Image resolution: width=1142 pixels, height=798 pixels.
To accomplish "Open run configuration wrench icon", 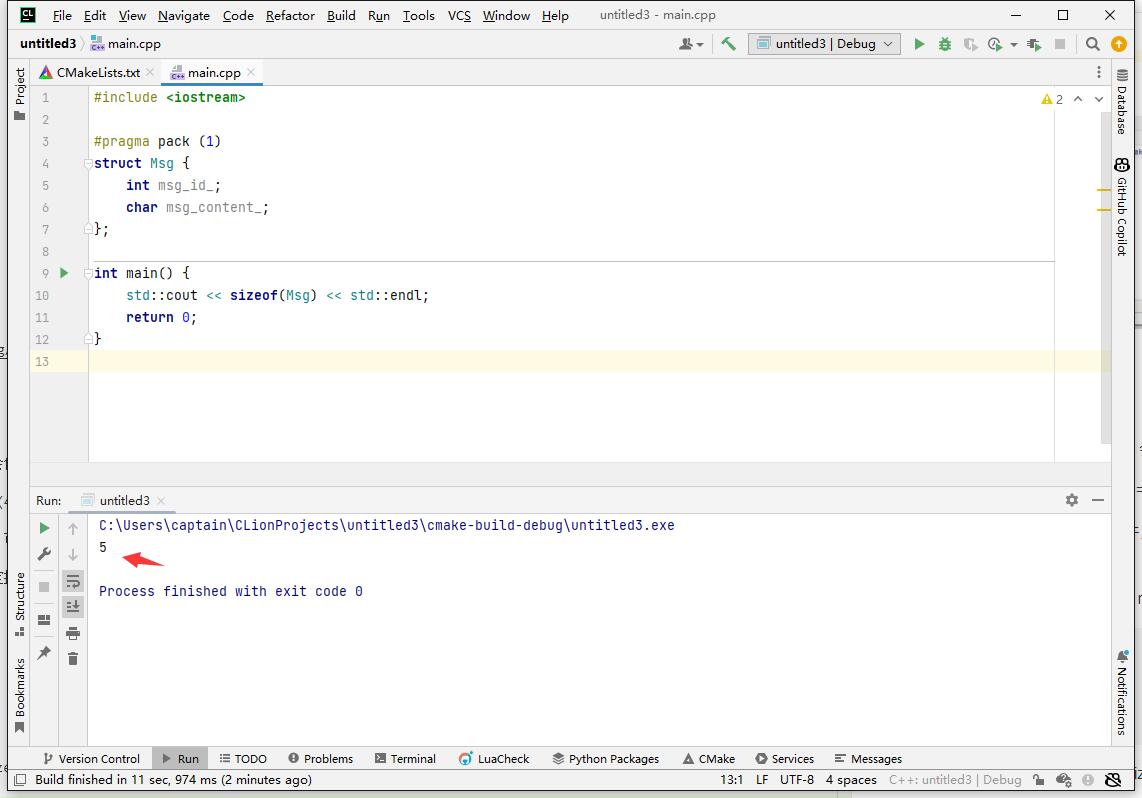I will (x=44, y=554).
